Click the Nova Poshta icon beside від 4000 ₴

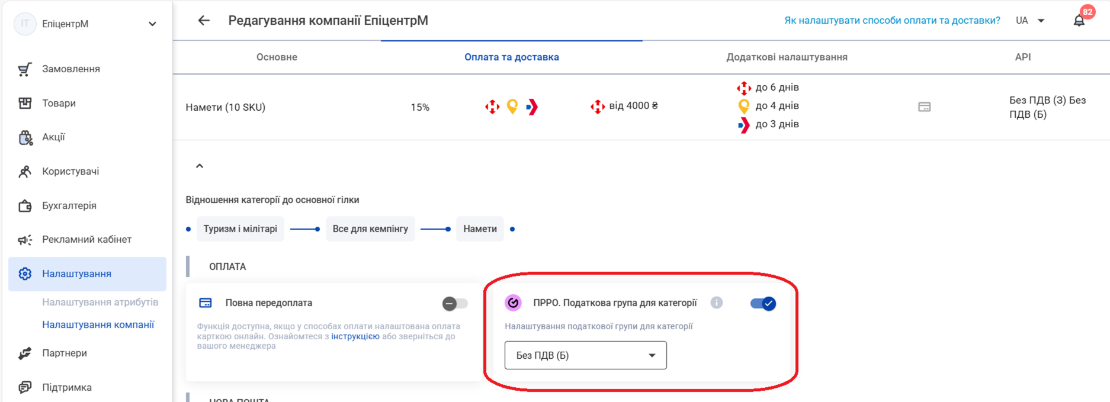coord(597,107)
